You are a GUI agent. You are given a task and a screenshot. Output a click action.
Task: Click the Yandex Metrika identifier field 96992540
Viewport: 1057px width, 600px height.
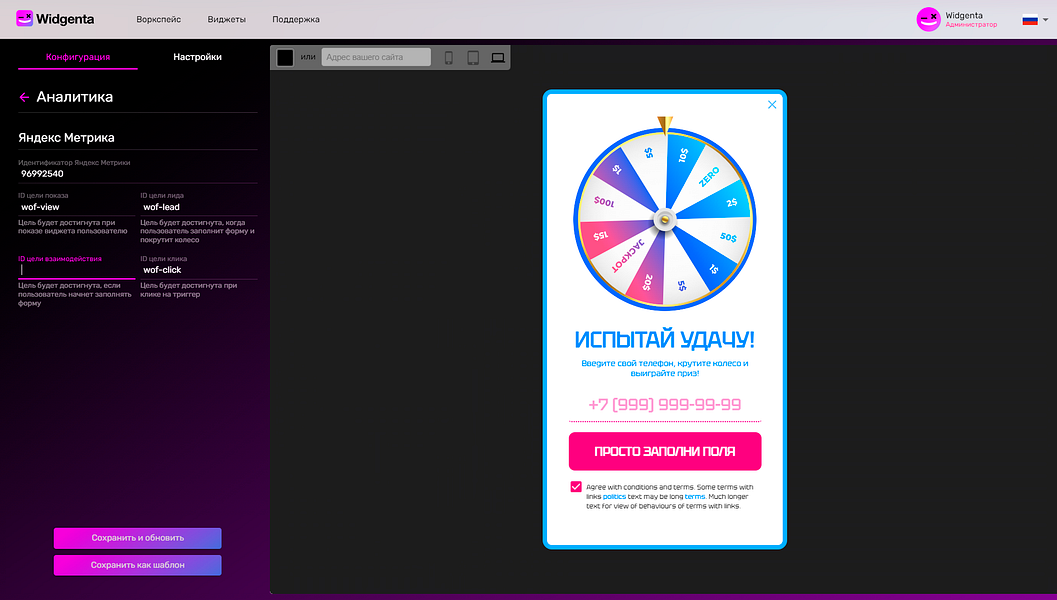(138, 174)
